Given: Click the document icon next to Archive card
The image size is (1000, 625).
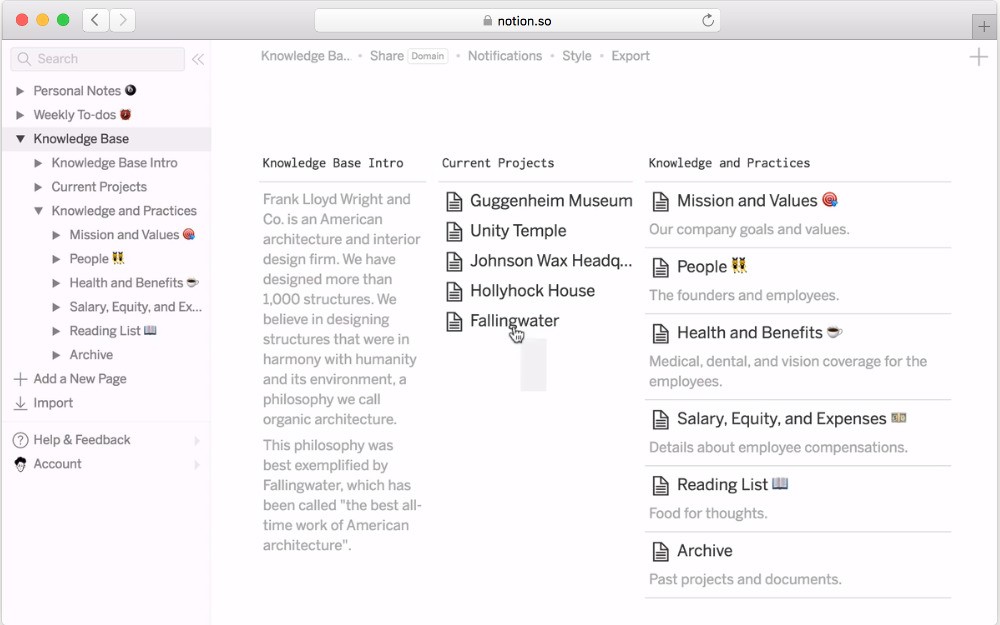Looking at the screenshot, I should [x=660, y=551].
